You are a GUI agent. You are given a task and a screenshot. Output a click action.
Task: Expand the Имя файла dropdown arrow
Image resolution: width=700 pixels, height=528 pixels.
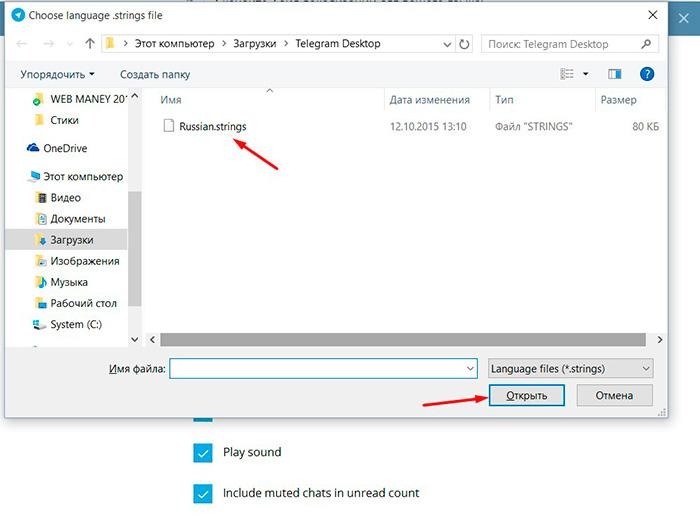coord(470,369)
